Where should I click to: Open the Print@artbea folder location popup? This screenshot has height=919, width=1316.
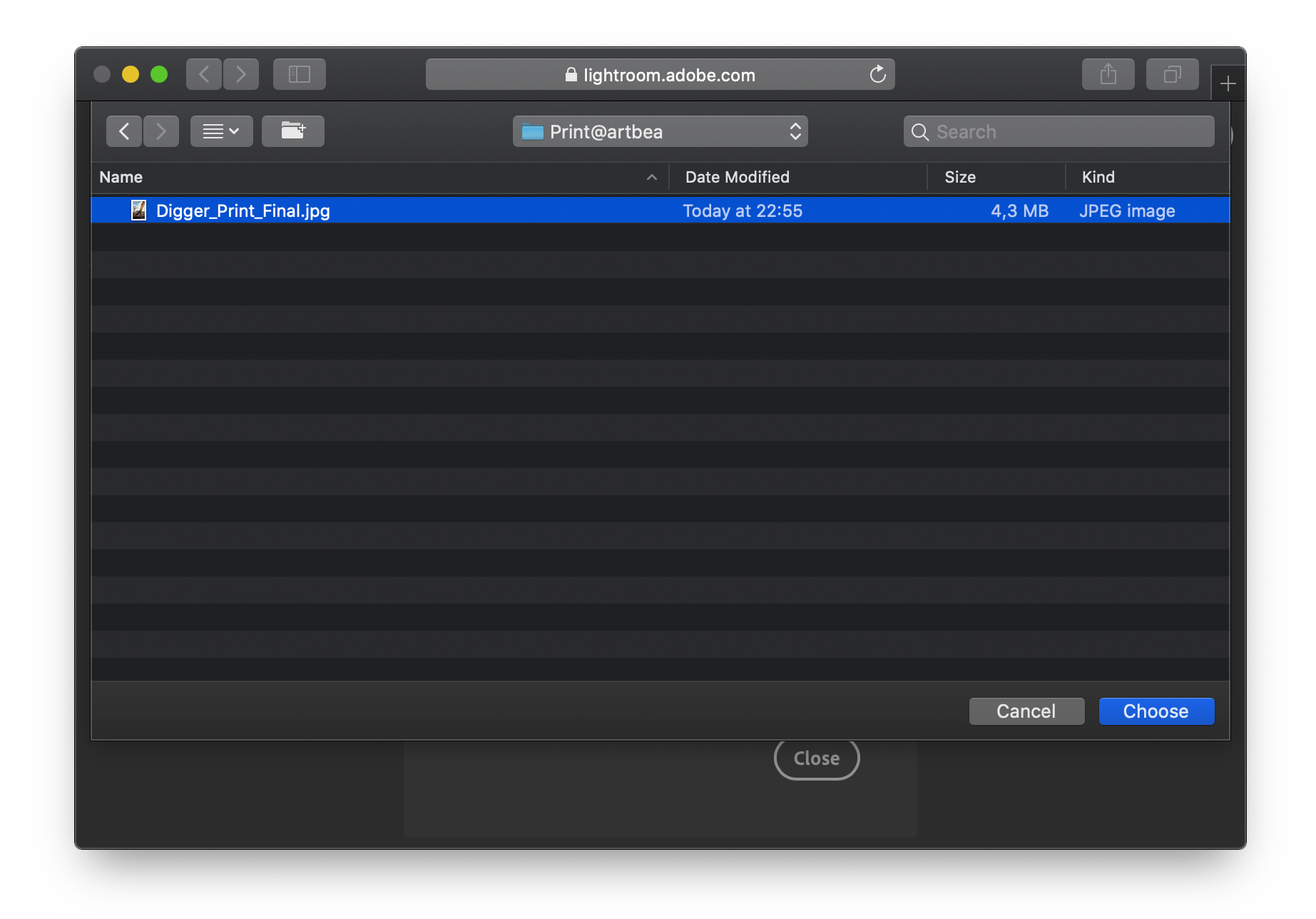[660, 131]
